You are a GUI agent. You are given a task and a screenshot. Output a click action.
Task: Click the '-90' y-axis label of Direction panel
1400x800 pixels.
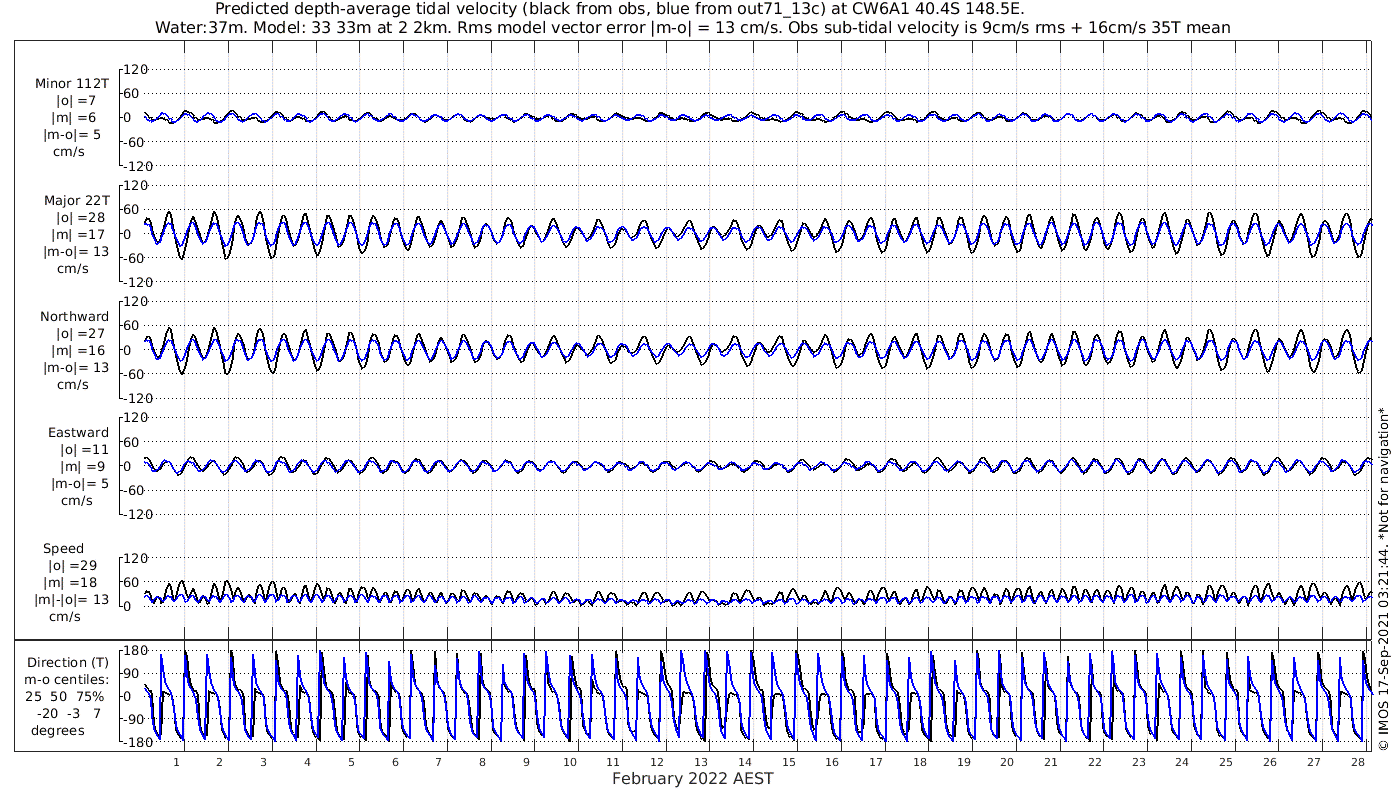pos(137,719)
